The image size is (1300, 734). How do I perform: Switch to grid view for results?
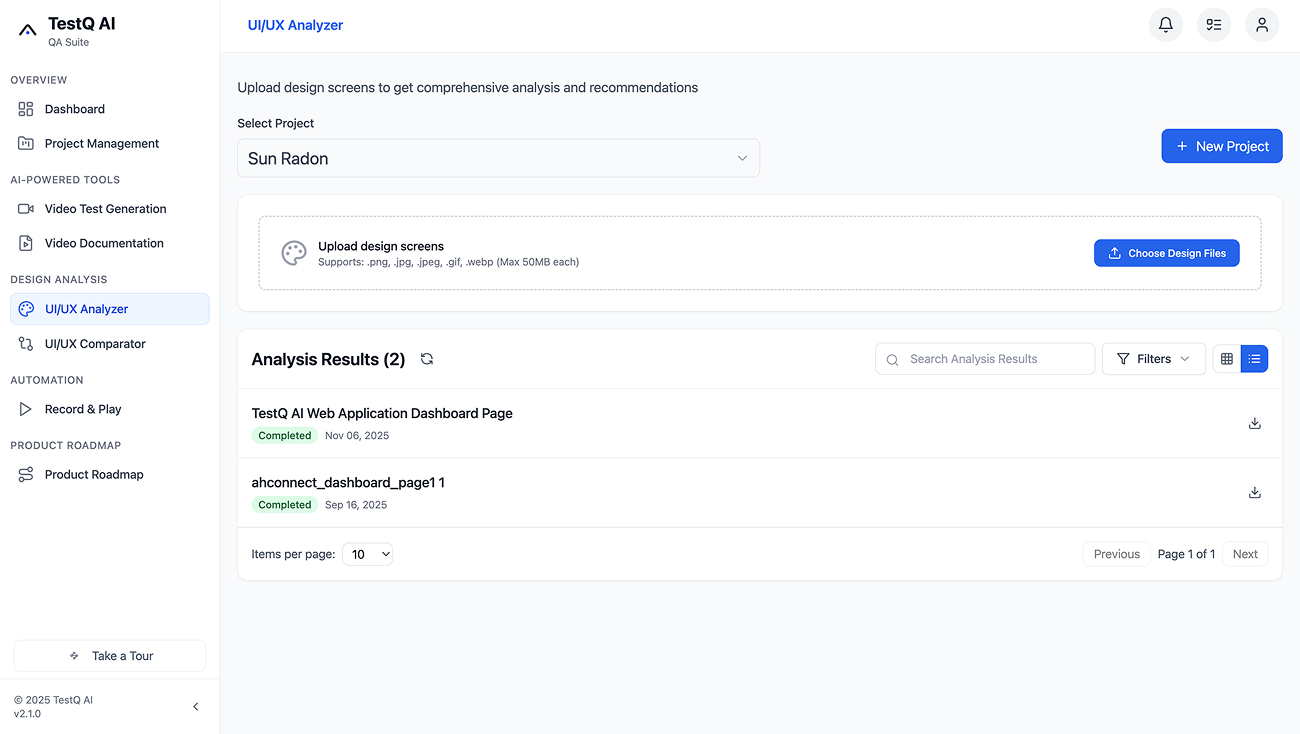tap(1226, 358)
